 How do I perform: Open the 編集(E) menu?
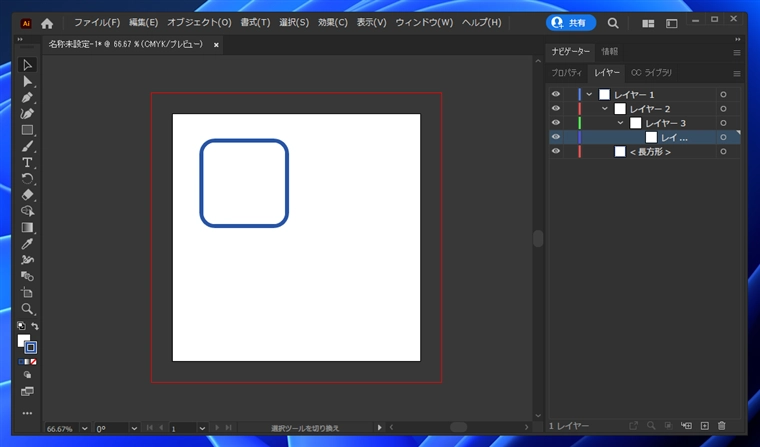point(143,22)
